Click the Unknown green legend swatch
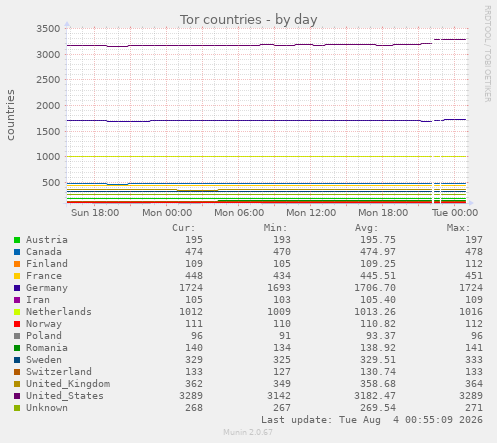The height and width of the screenshot is (443, 497). click(17, 408)
